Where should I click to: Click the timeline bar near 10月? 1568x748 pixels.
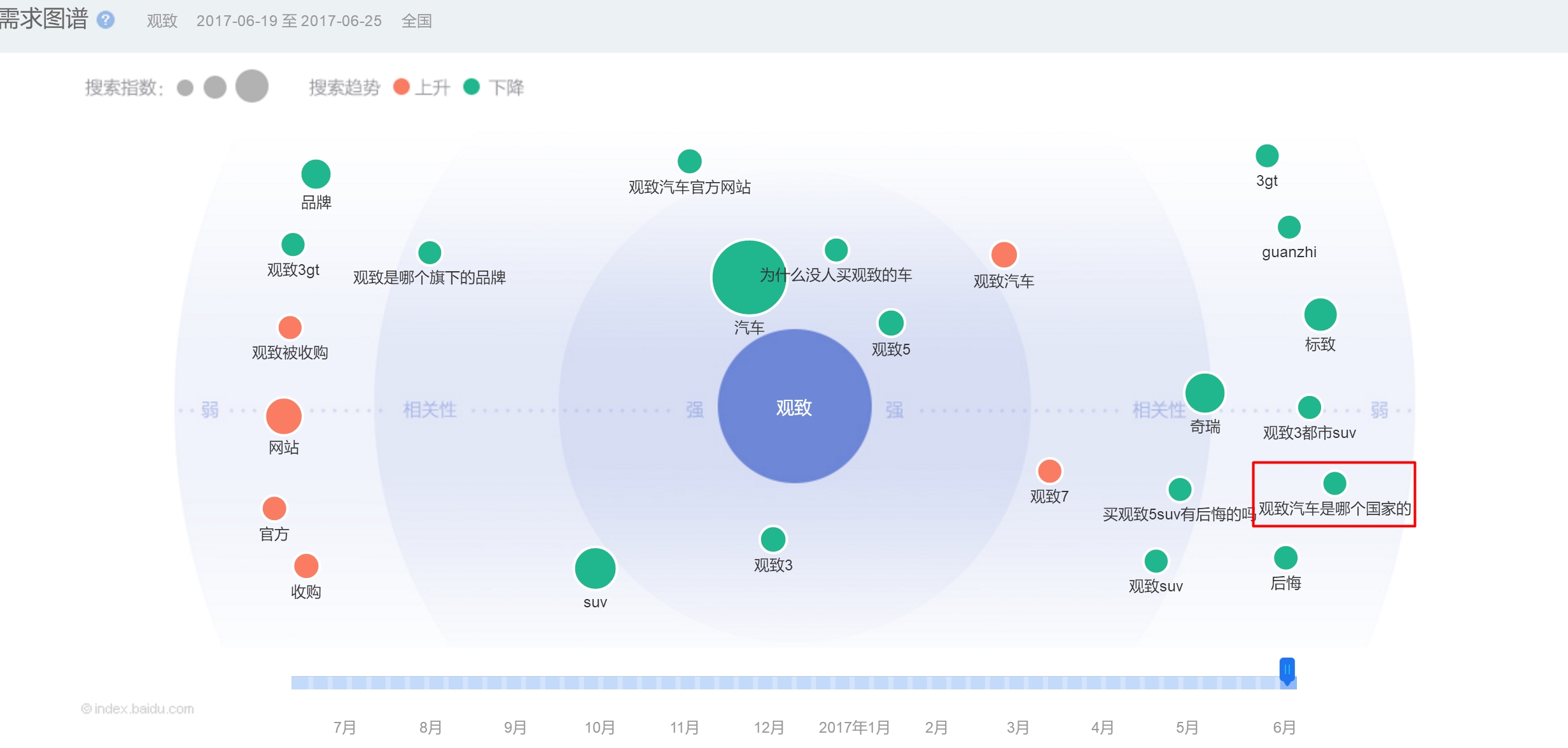[x=599, y=683]
